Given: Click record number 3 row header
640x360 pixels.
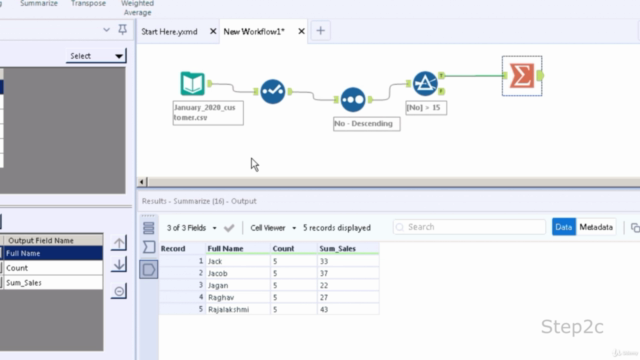Looking at the screenshot, I should 182,285.
